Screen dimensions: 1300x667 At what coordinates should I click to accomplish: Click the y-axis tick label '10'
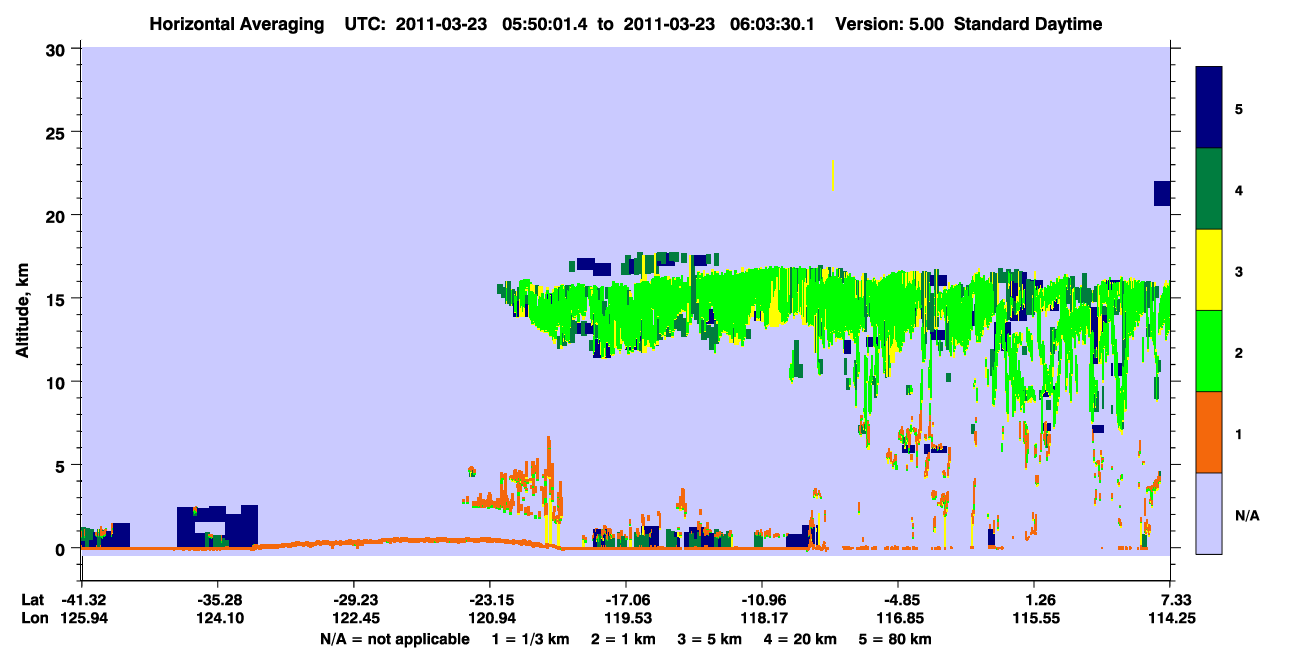(58, 382)
